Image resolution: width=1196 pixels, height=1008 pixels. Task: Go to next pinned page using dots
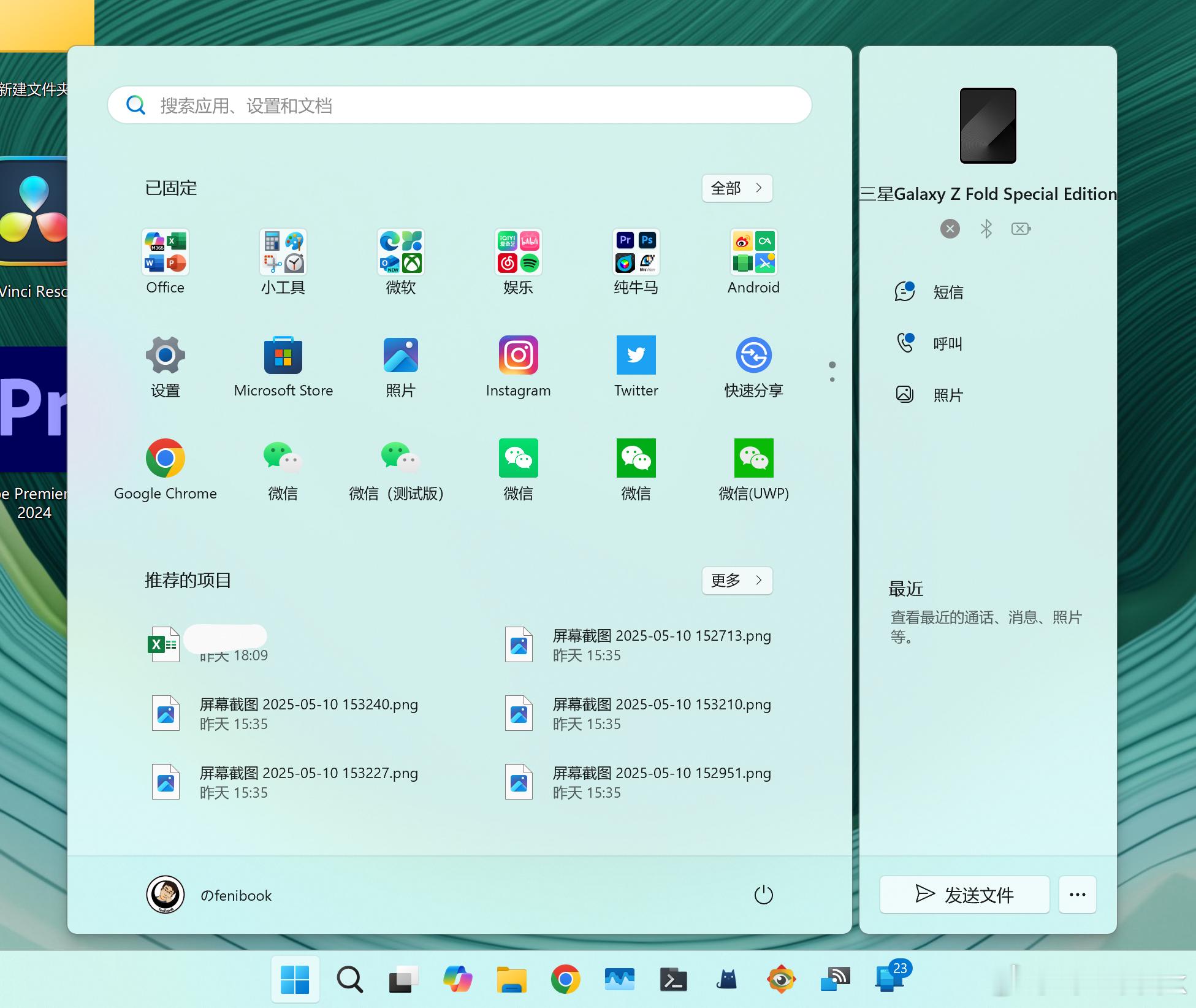832,380
